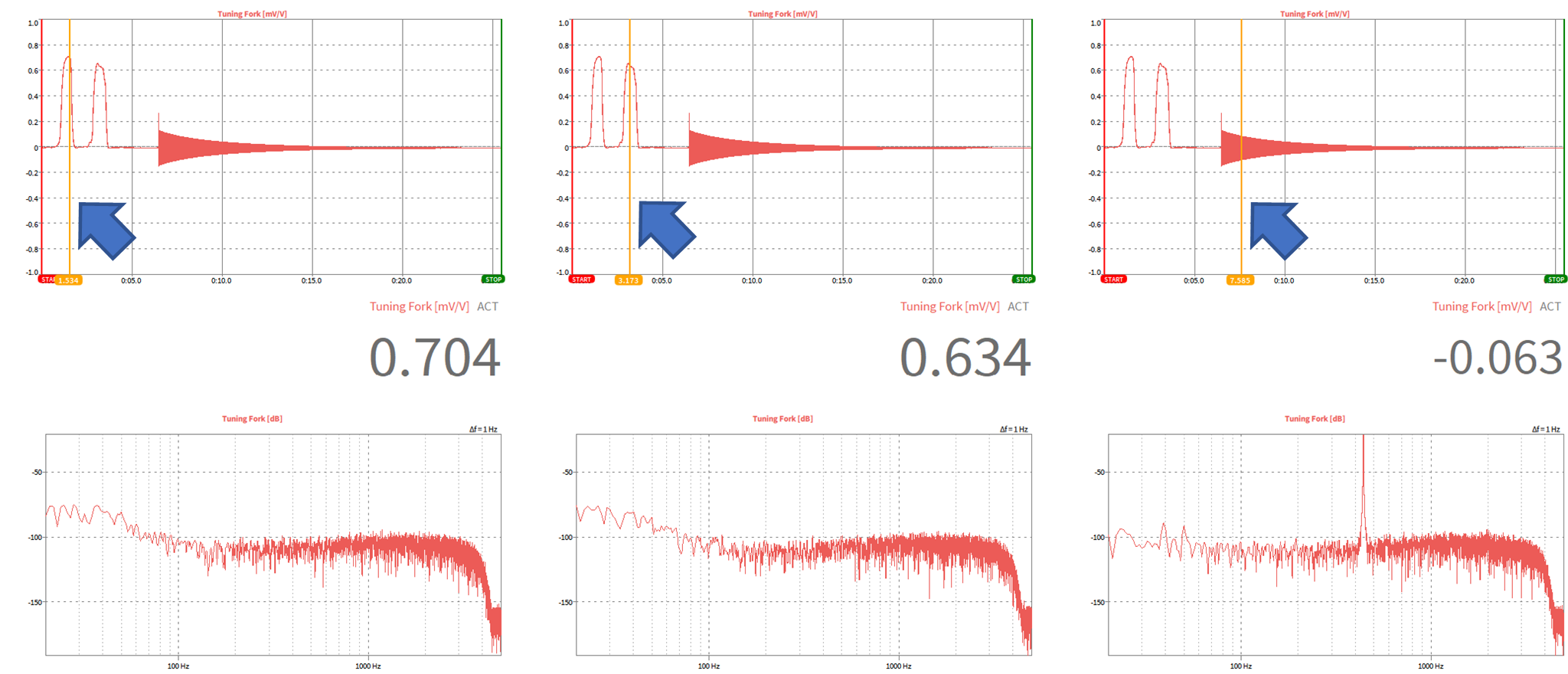Click the green STOP marker in the middle chart
The height and width of the screenshot is (674, 1568).
click(x=1024, y=280)
